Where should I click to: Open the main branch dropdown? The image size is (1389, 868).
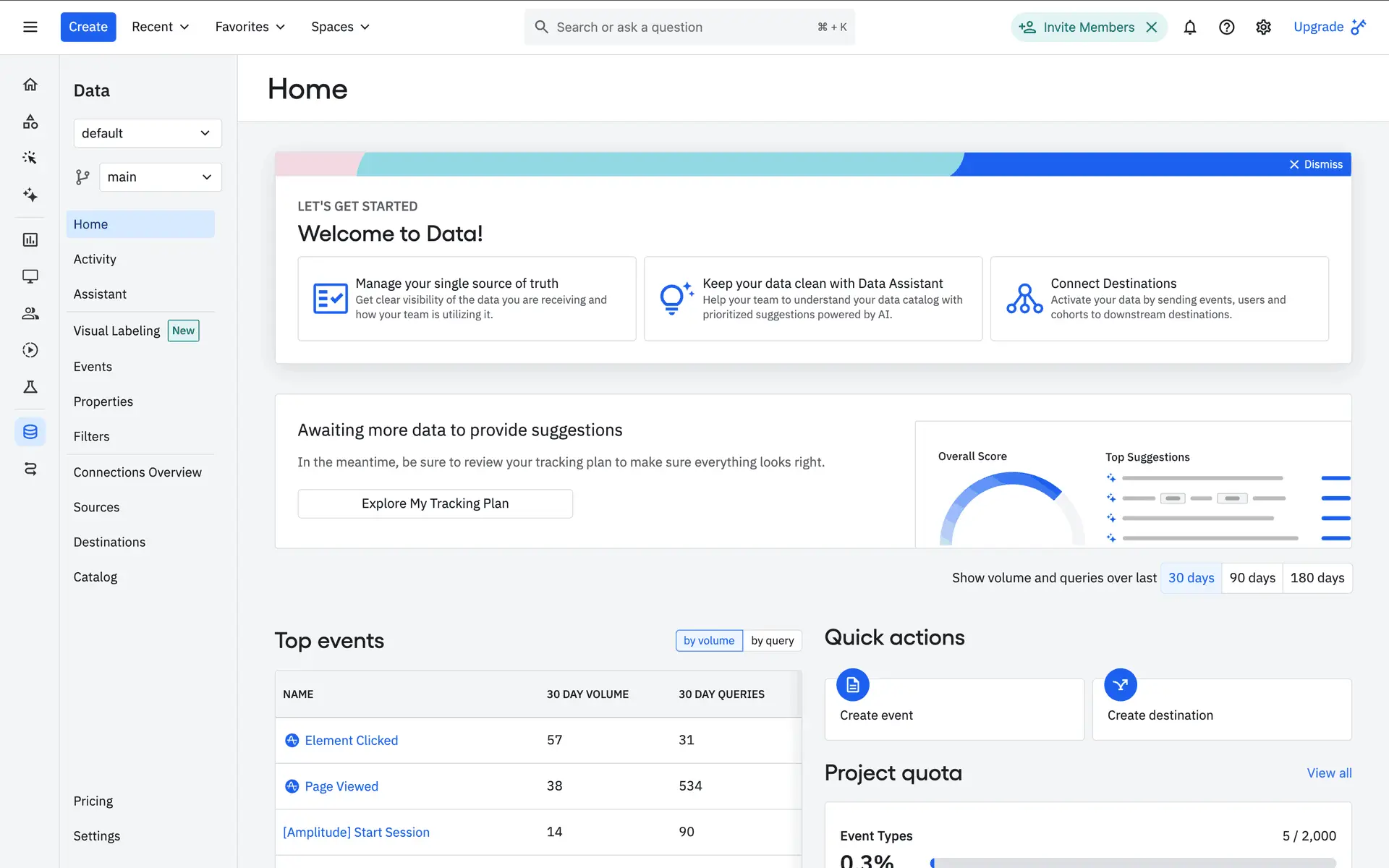(160, 177)
